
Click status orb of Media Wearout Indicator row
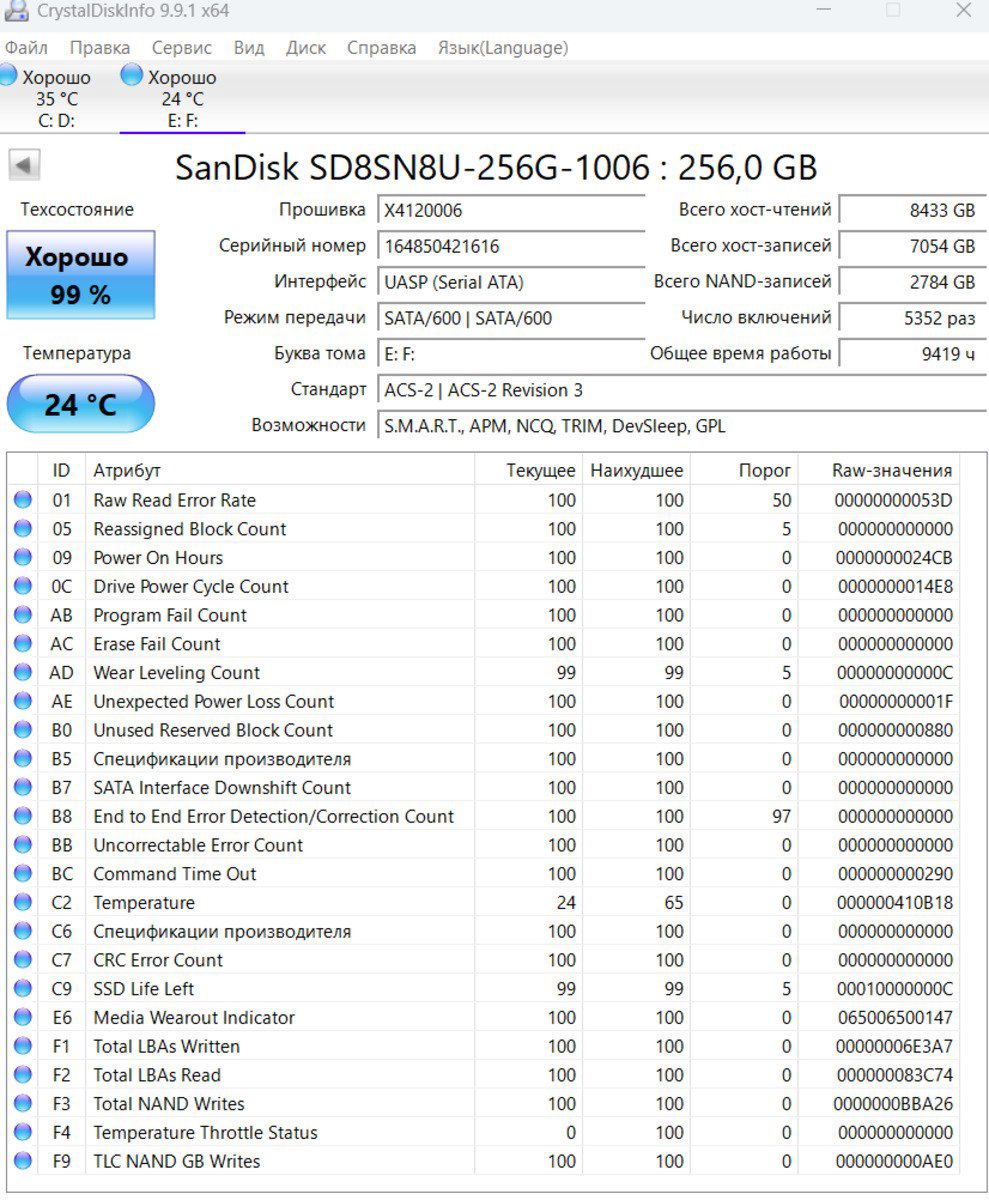23,1018
